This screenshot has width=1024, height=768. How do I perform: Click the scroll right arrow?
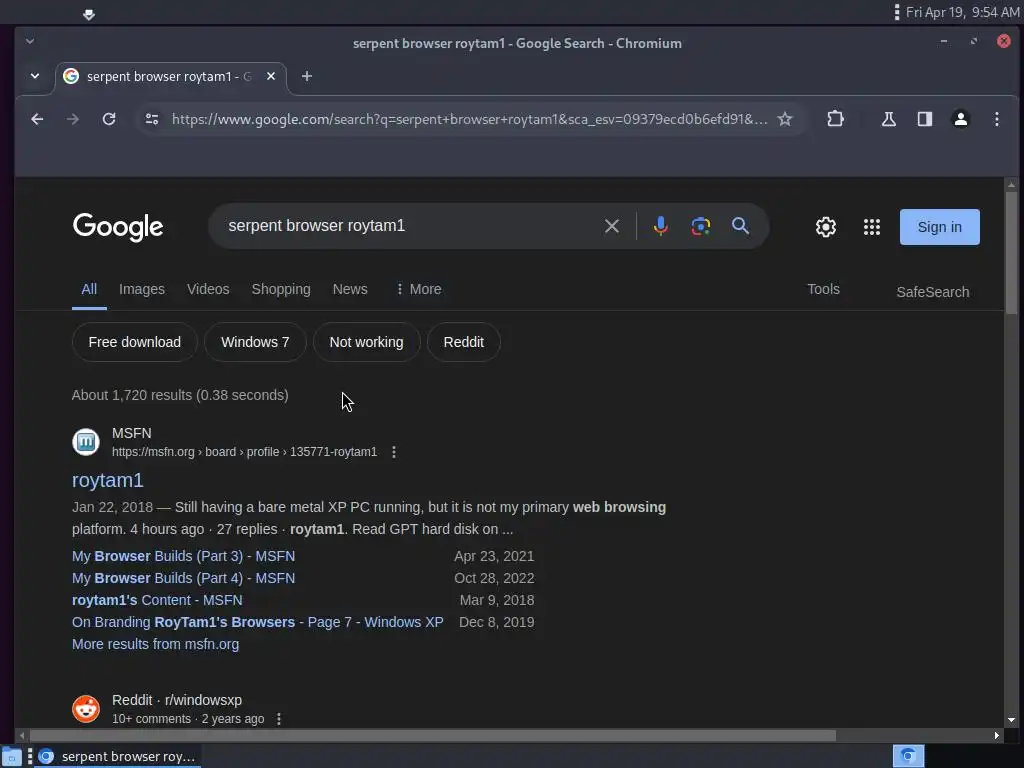[x=997, y=735]
